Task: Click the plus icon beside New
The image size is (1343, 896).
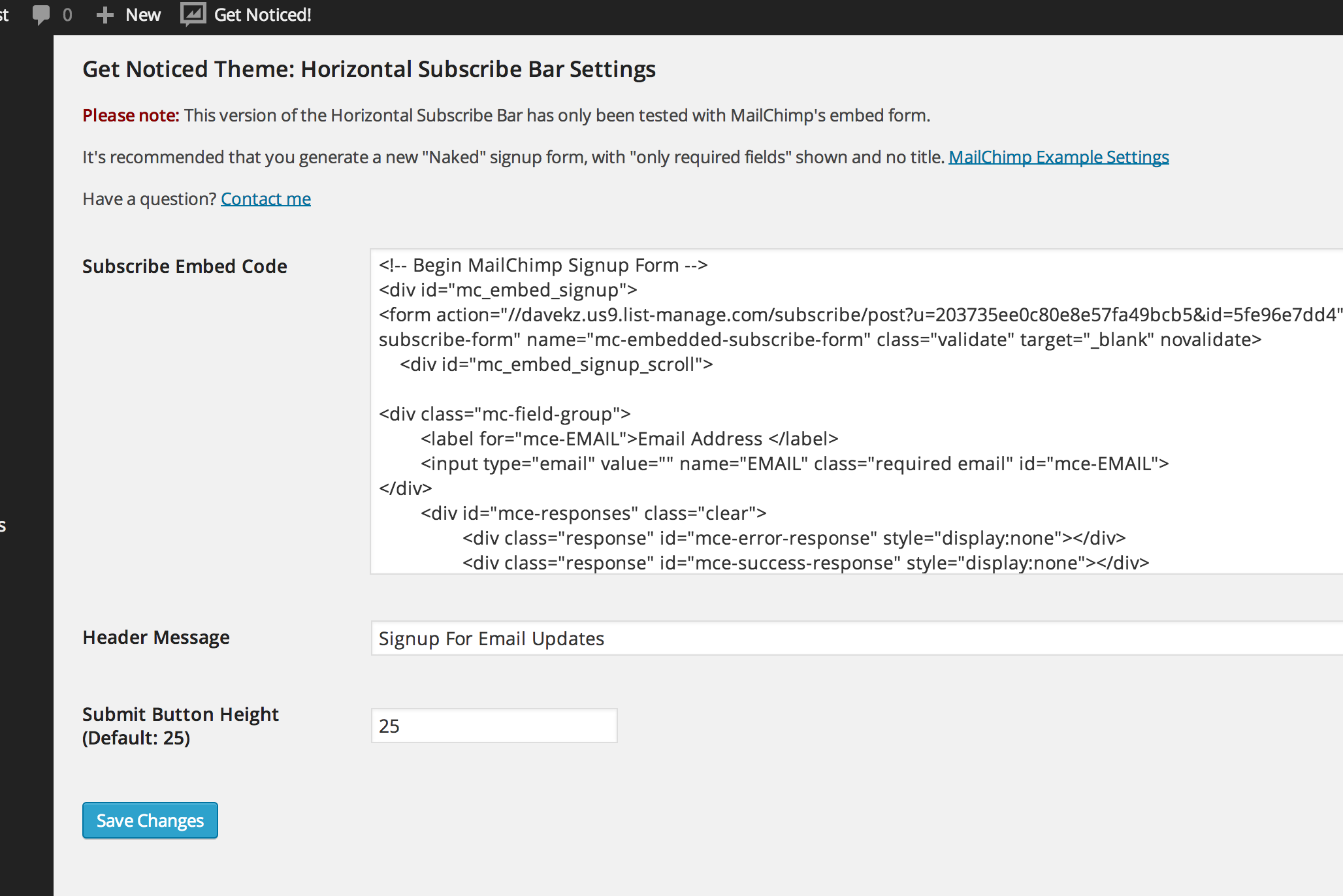Action: tap(105, 14)
